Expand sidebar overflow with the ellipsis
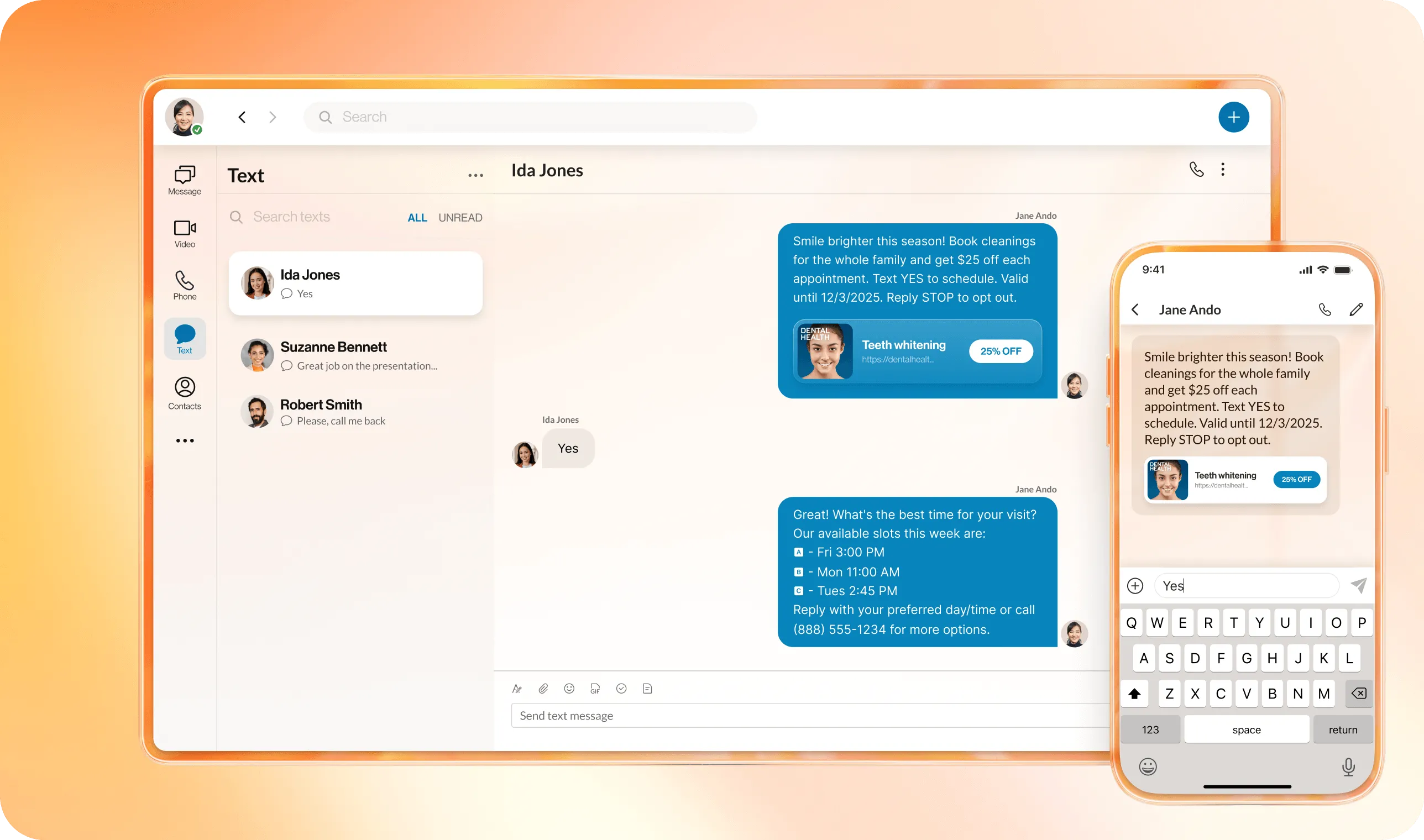This screenshot has width=1424, height=840. (x=185, y=440)
